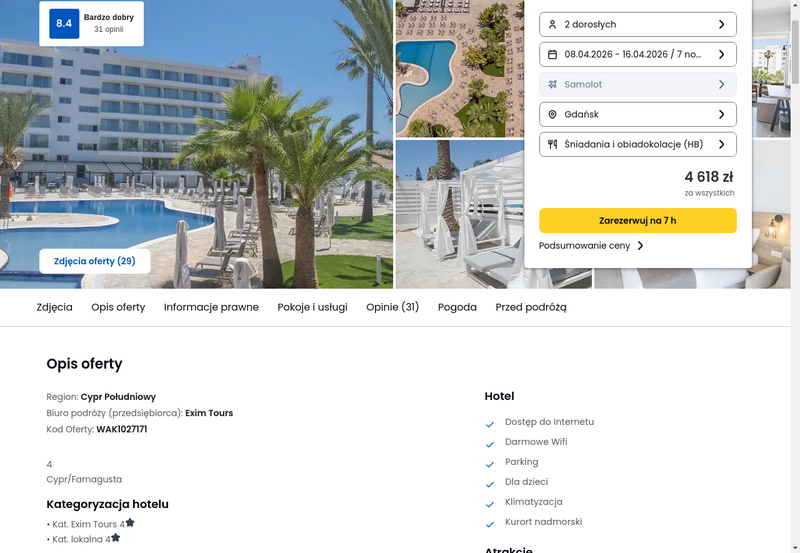Open the travel dates 08.04.2026 selector
The height and width of the screenshot is (553, 800).
pyautogui.click(x=638, y=55)
